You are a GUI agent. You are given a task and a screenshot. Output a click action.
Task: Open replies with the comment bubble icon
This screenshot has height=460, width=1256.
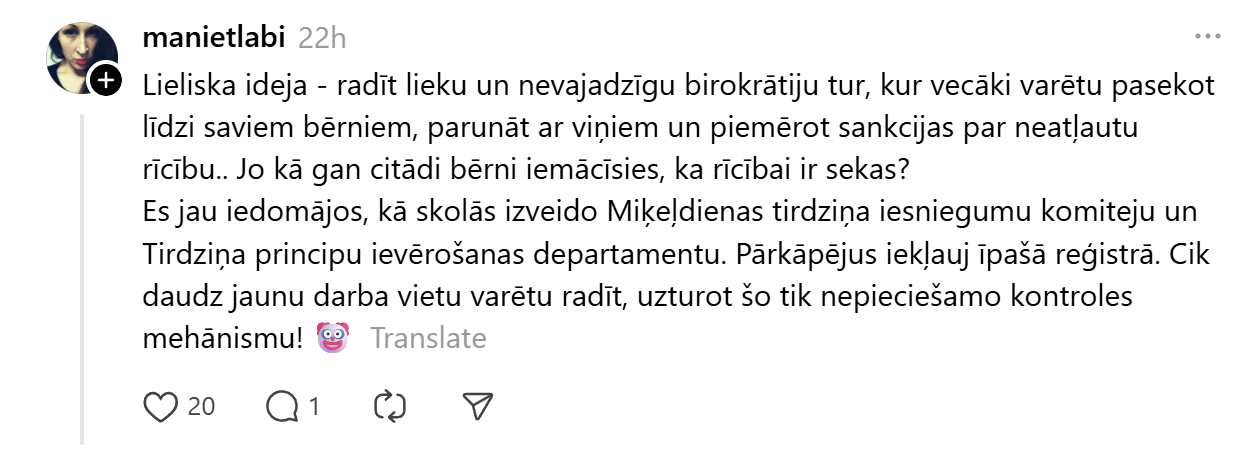tap(283, 406)
